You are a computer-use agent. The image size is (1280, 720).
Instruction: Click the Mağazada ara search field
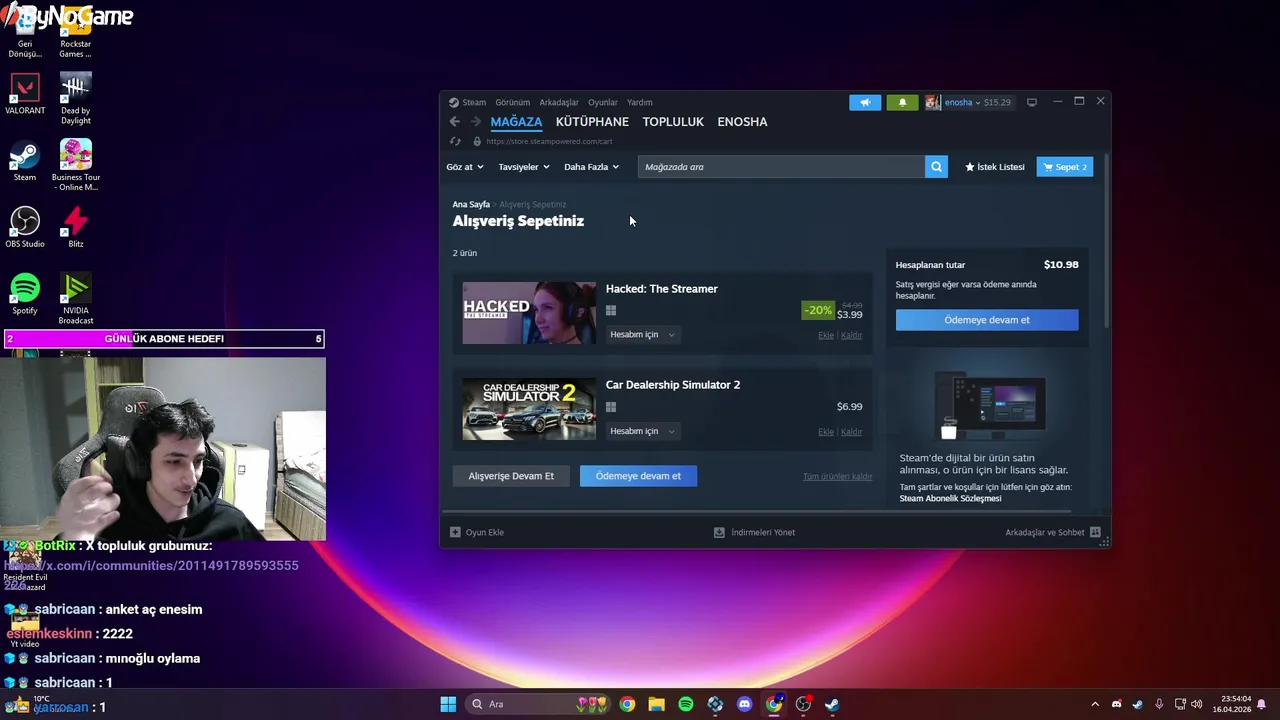click(x=781, y=167)
